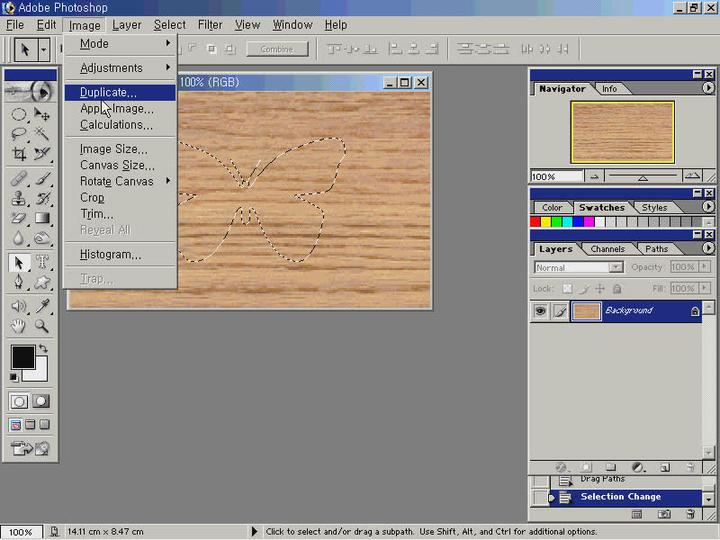Select the Magic Wand tool

pyautogui.click(x=42, y=134)
